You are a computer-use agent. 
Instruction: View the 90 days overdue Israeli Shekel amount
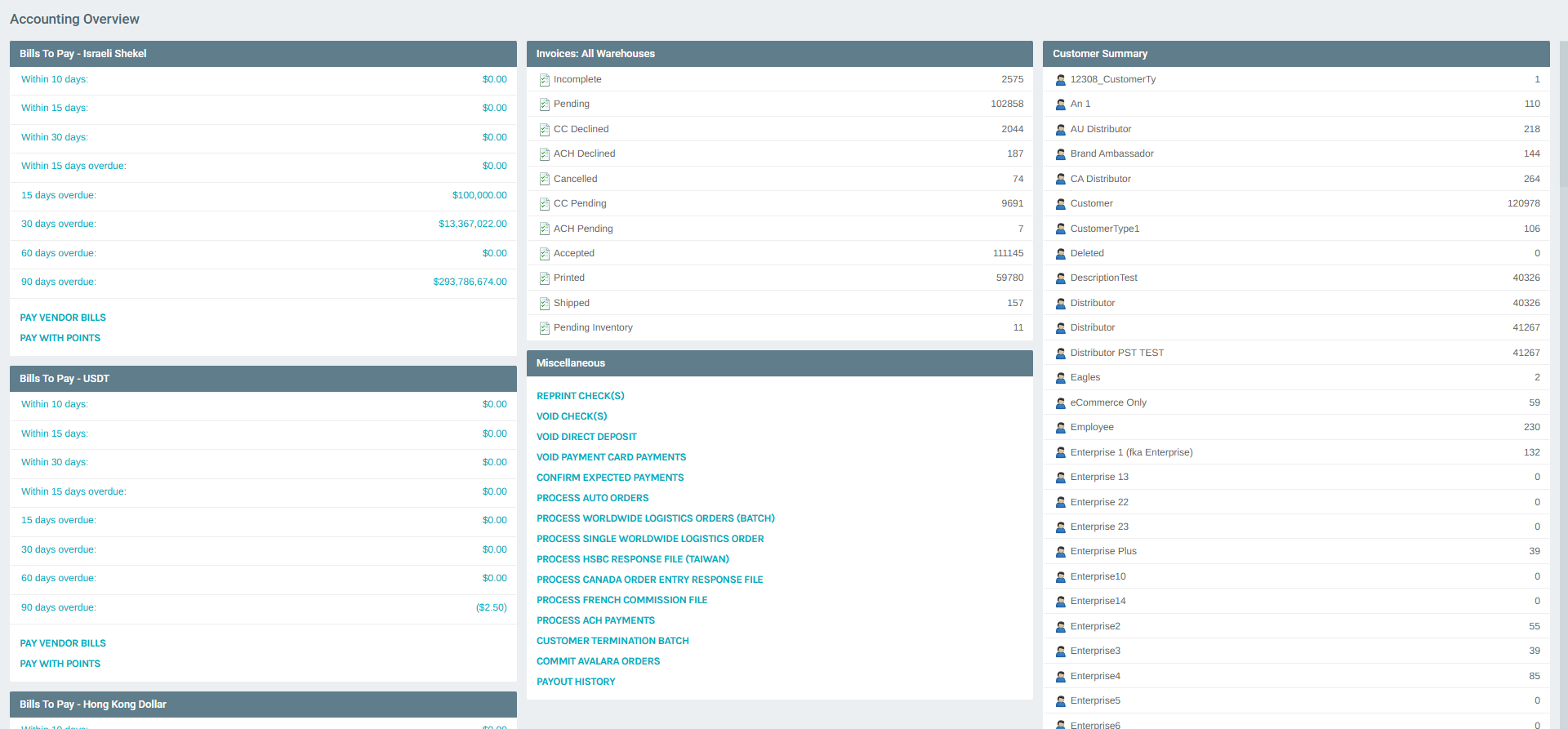(470, 282)
